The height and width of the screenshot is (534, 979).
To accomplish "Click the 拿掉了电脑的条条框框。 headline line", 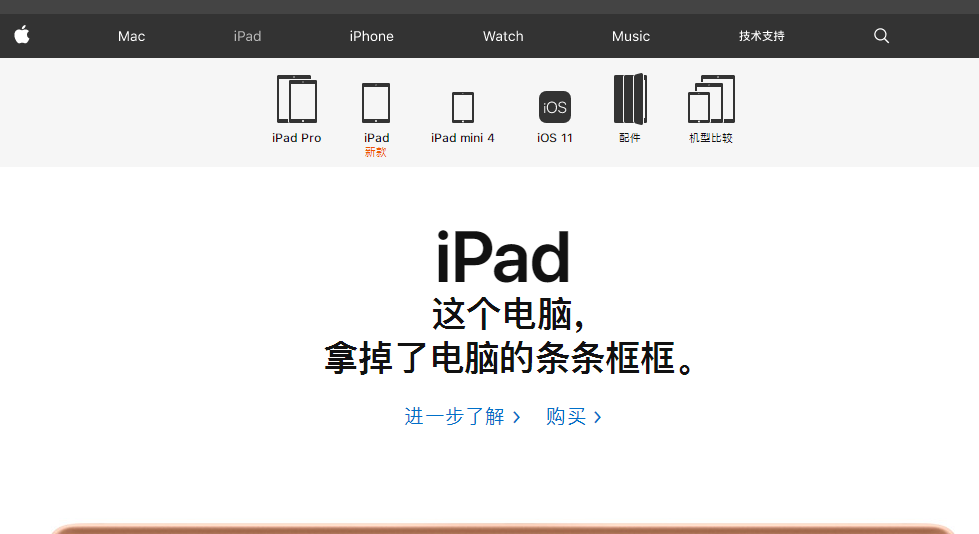I will click(x=509, y=358).
